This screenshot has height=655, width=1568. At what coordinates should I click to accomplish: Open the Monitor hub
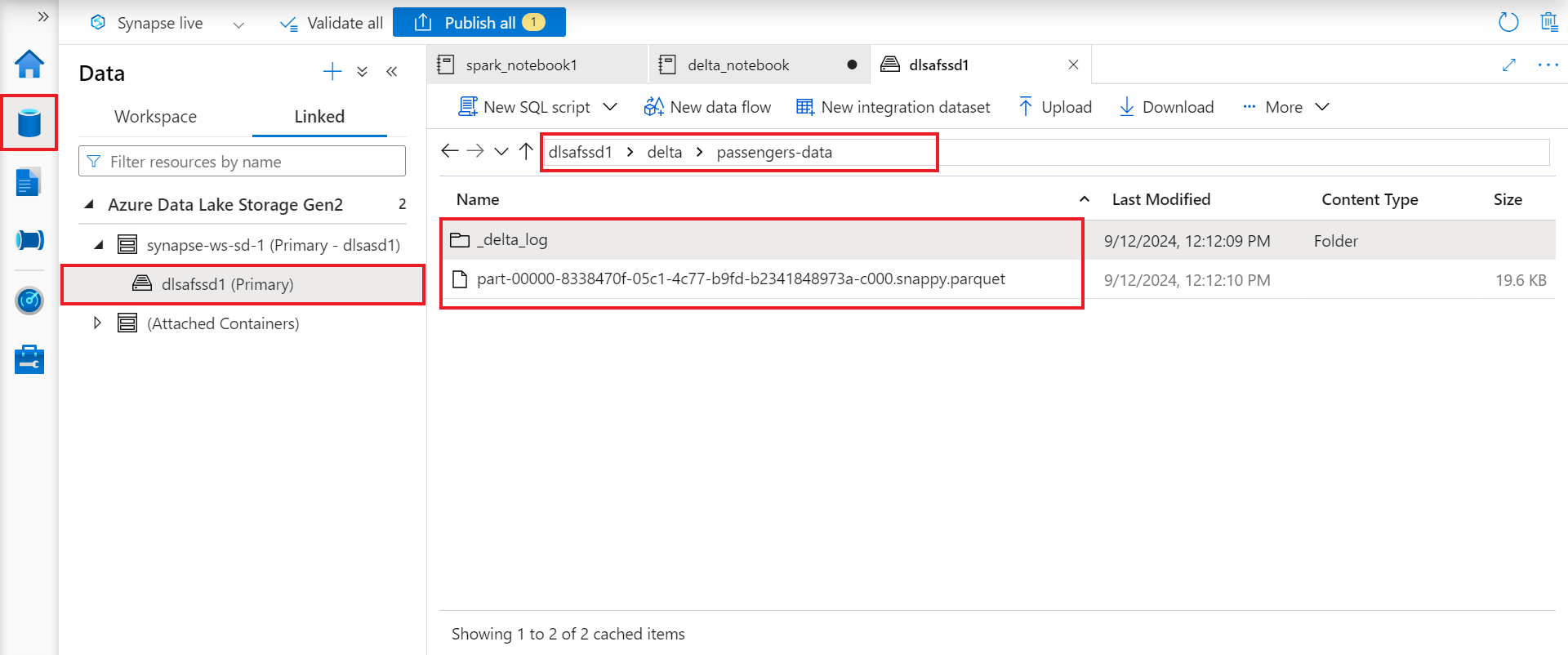pyautogui.click(x=29, y=301)
